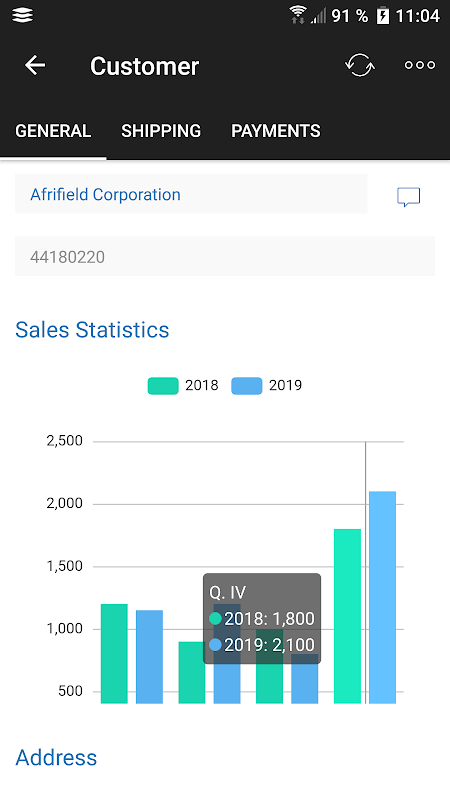Select the GENERAL tab
This screenshot has height=800, width=450.
coord(53,131)
